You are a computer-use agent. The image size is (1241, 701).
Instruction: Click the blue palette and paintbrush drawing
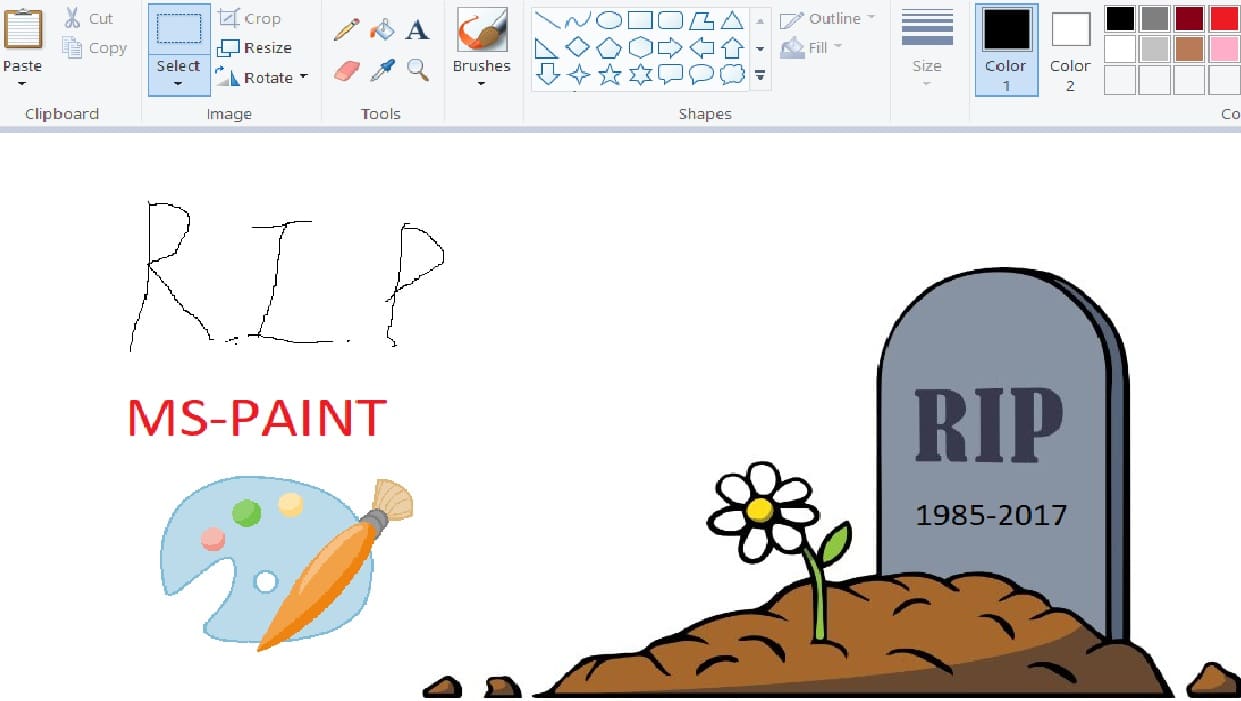286,563
